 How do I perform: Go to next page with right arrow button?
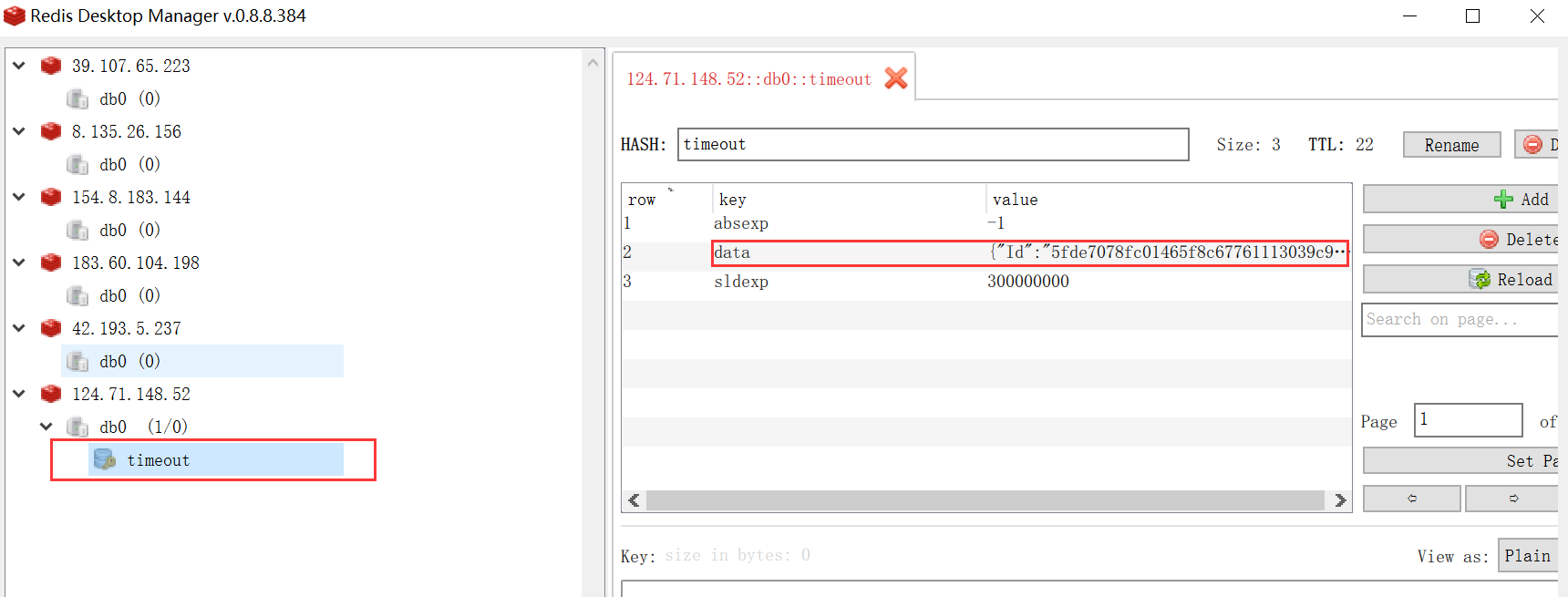pos(1511,499)
